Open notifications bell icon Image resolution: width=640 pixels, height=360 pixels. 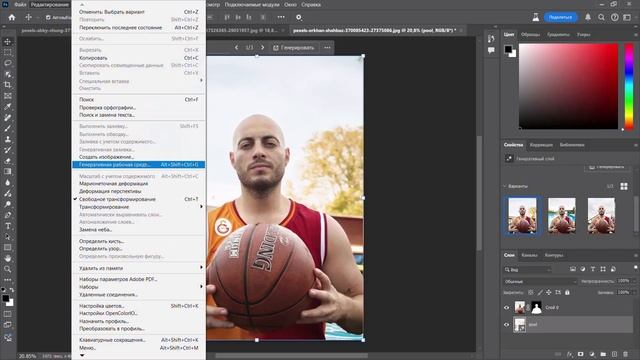pyautogui.click(x=588, y=17)
